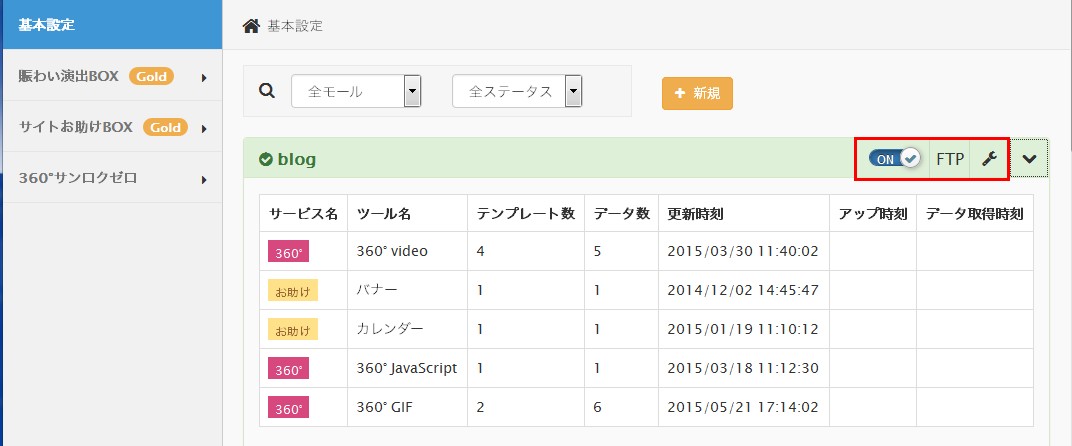The width and height of the screenshot is (1072, 446).
Task: Click the 360° video tool name
Action: (x=392, y=251)
